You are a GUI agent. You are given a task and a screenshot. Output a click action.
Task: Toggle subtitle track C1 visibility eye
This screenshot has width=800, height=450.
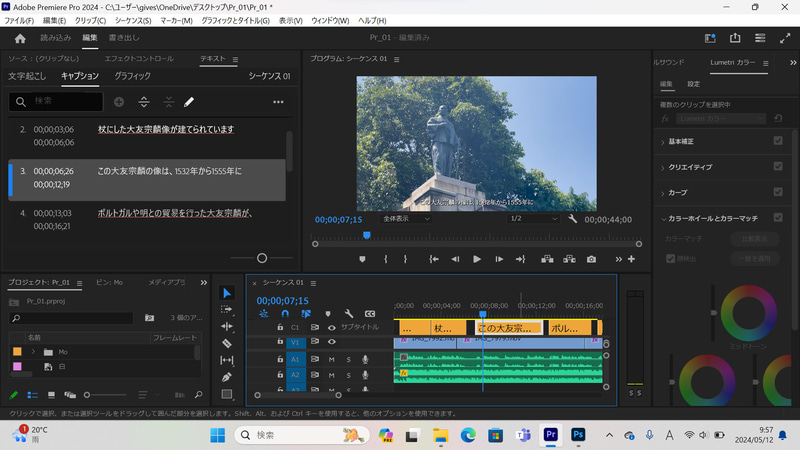[x=332, y=328]
